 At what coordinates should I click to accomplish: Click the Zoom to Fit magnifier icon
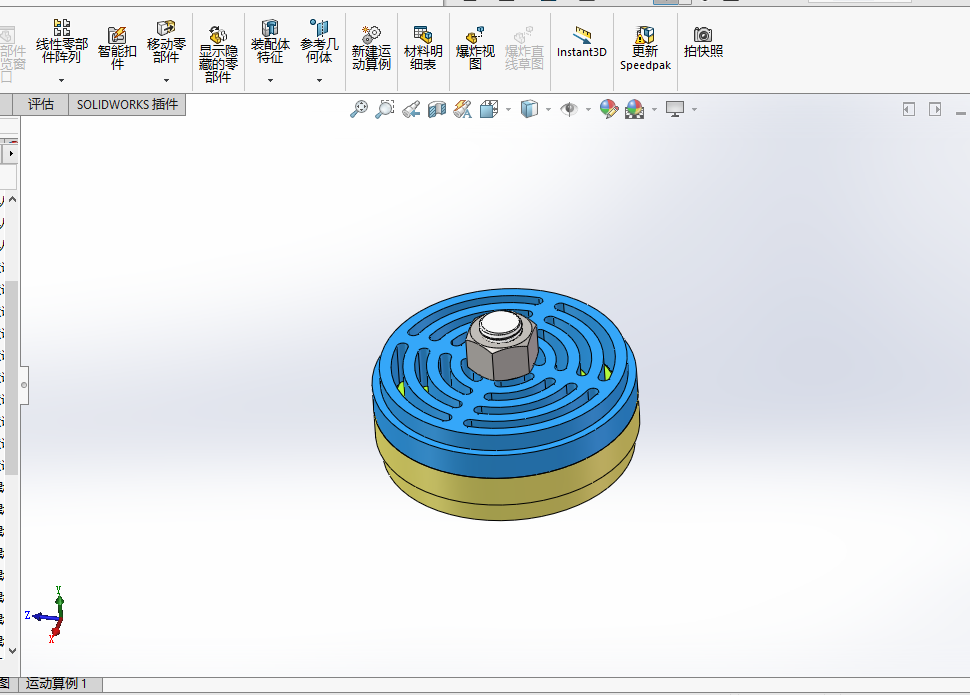click(x=359, y=110)
